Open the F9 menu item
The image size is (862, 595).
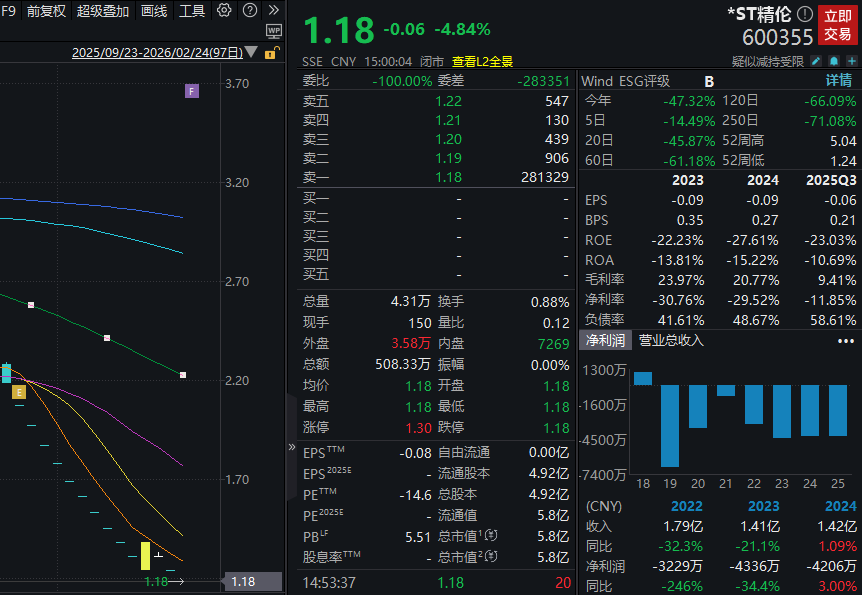pyautogui.click(x=8, y=11)
